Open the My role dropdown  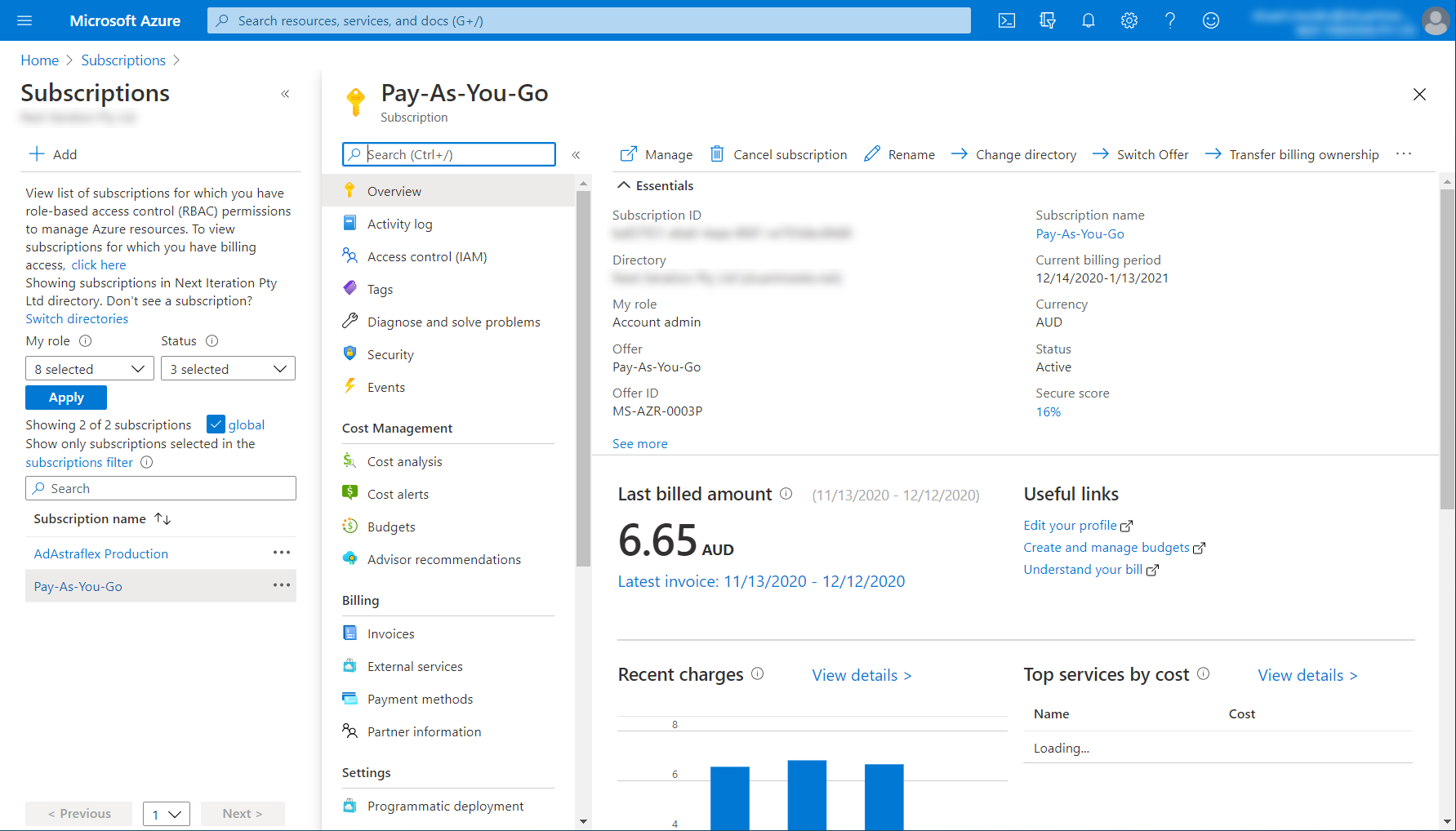[90, 369]
